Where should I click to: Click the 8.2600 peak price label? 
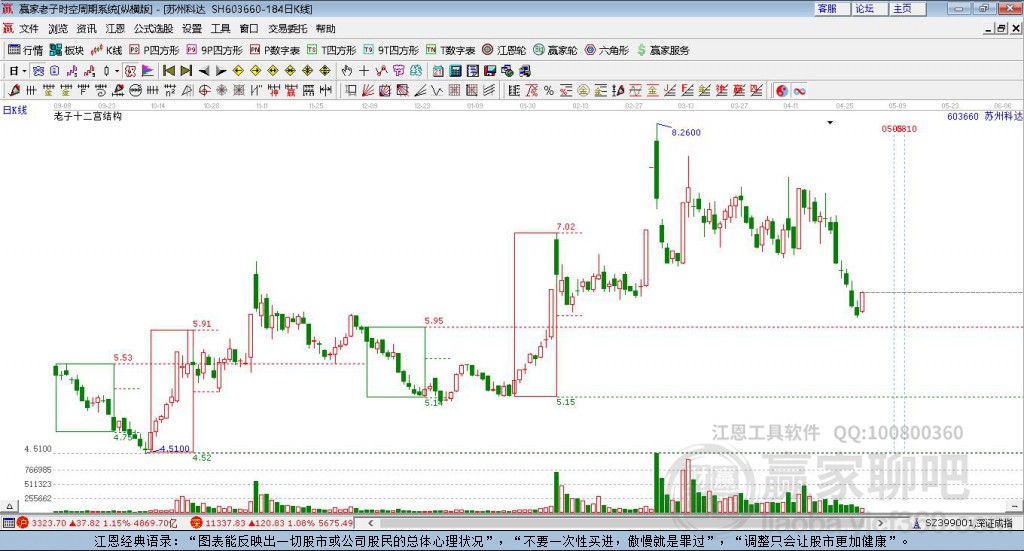[x=686, y=133]
